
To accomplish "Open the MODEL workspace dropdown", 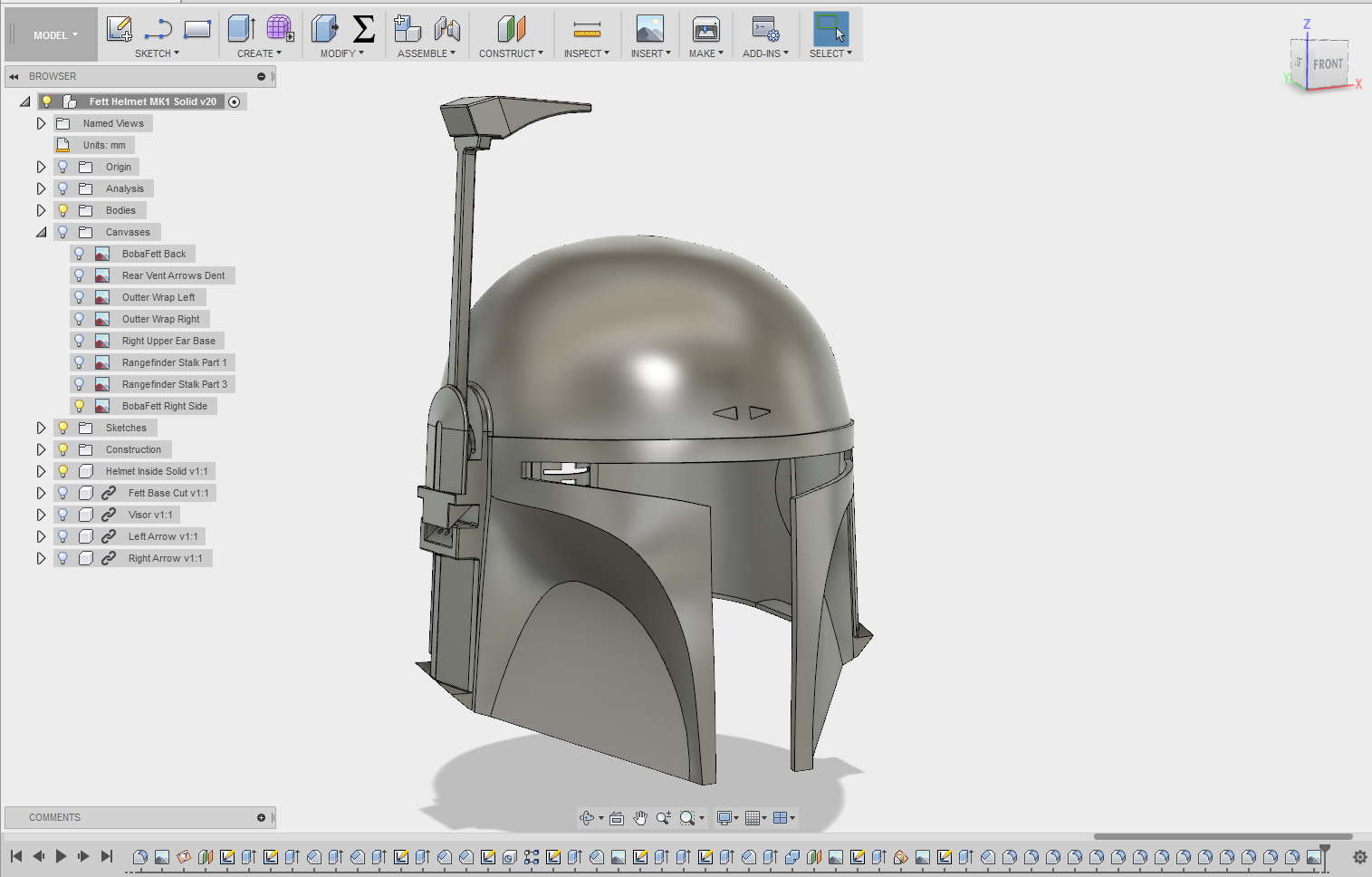I will click(55, 35).
